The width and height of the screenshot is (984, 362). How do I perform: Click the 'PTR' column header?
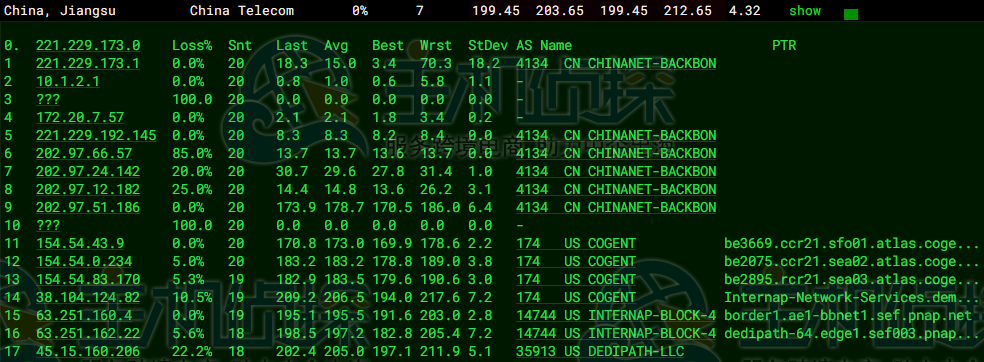[784, 46]
